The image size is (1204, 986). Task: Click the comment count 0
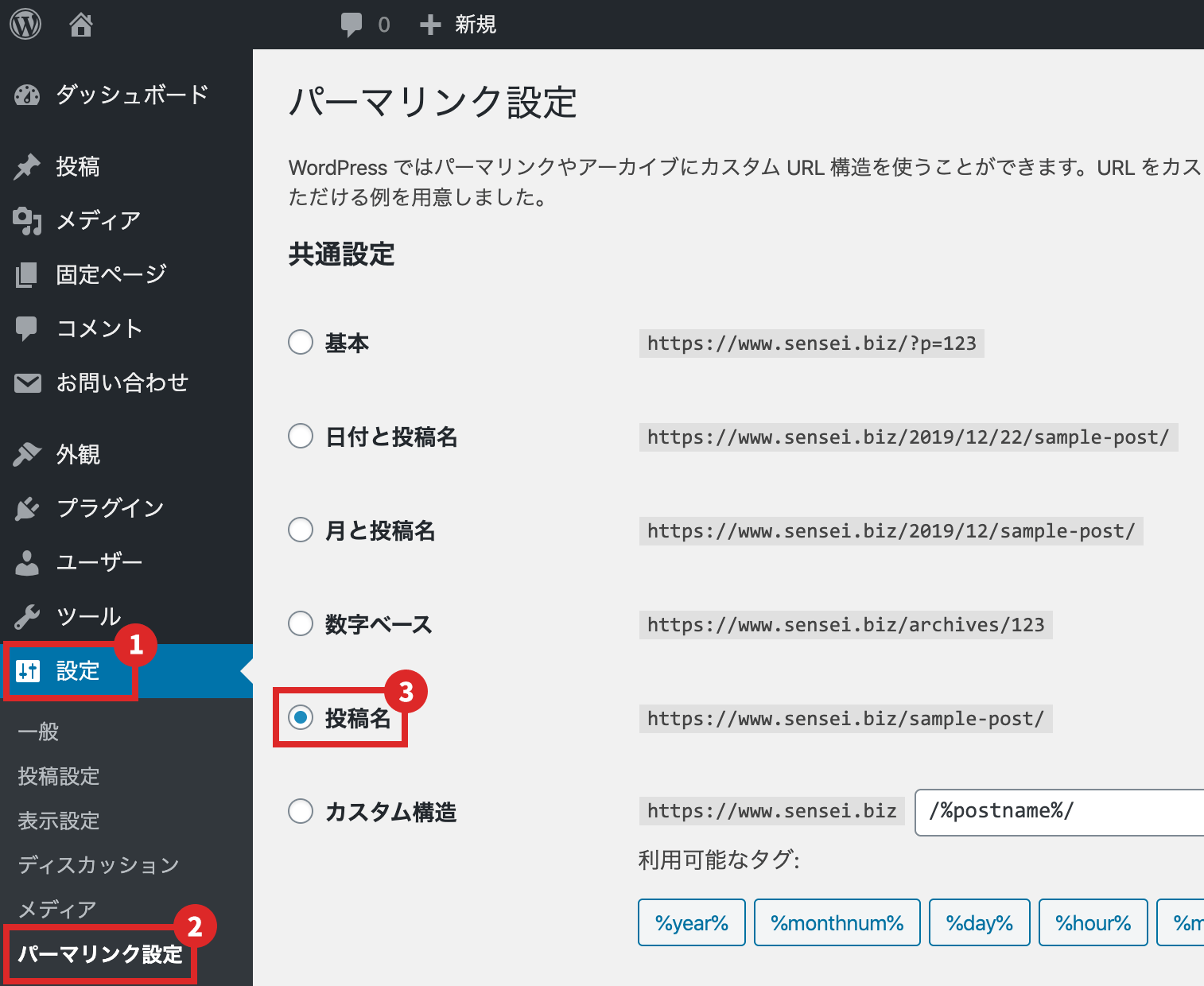click(384, 25)
